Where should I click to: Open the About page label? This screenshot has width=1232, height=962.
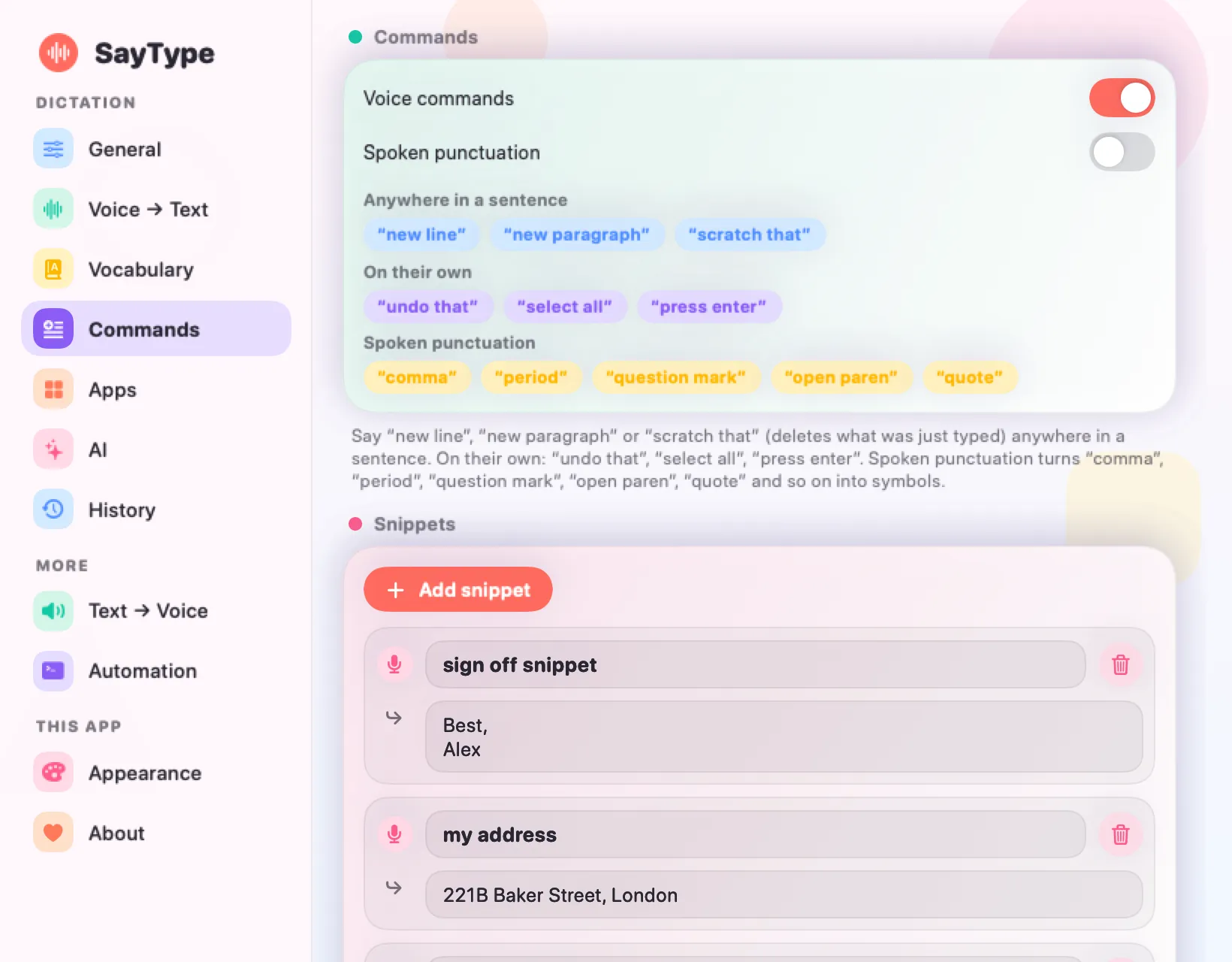click(x=116, y=833)
